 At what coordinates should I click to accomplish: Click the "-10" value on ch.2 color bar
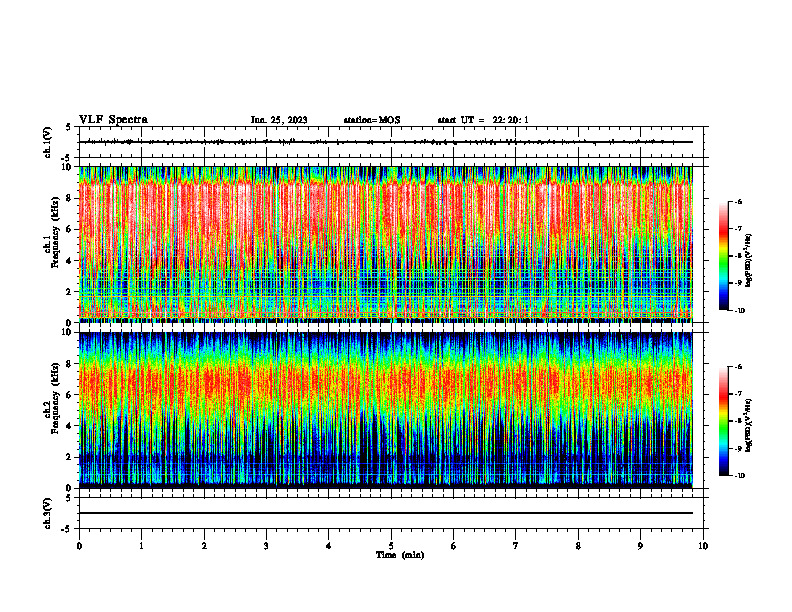click(x=739, y=476)
